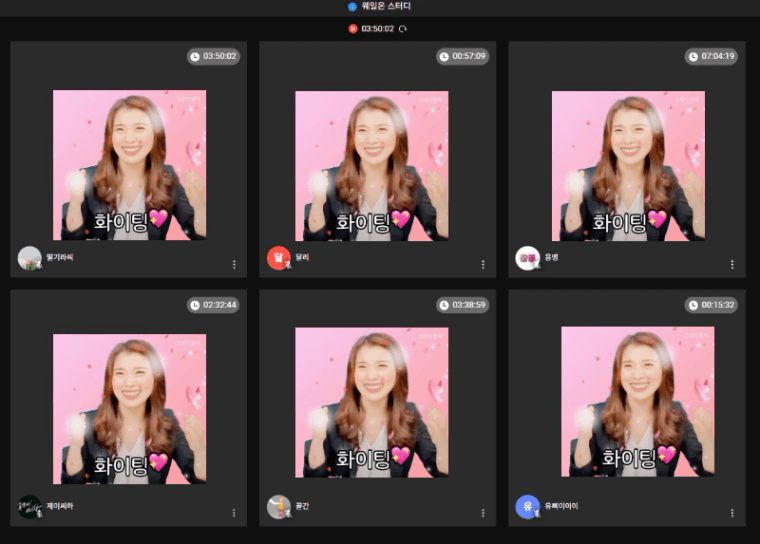Click the username label 유삐이아이

tap(561, 506)
